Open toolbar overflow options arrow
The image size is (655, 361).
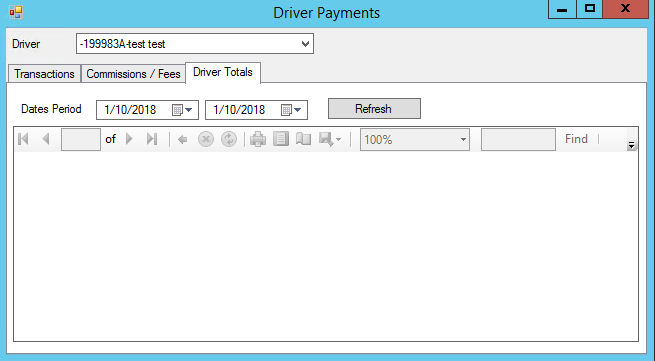point(631,145)
